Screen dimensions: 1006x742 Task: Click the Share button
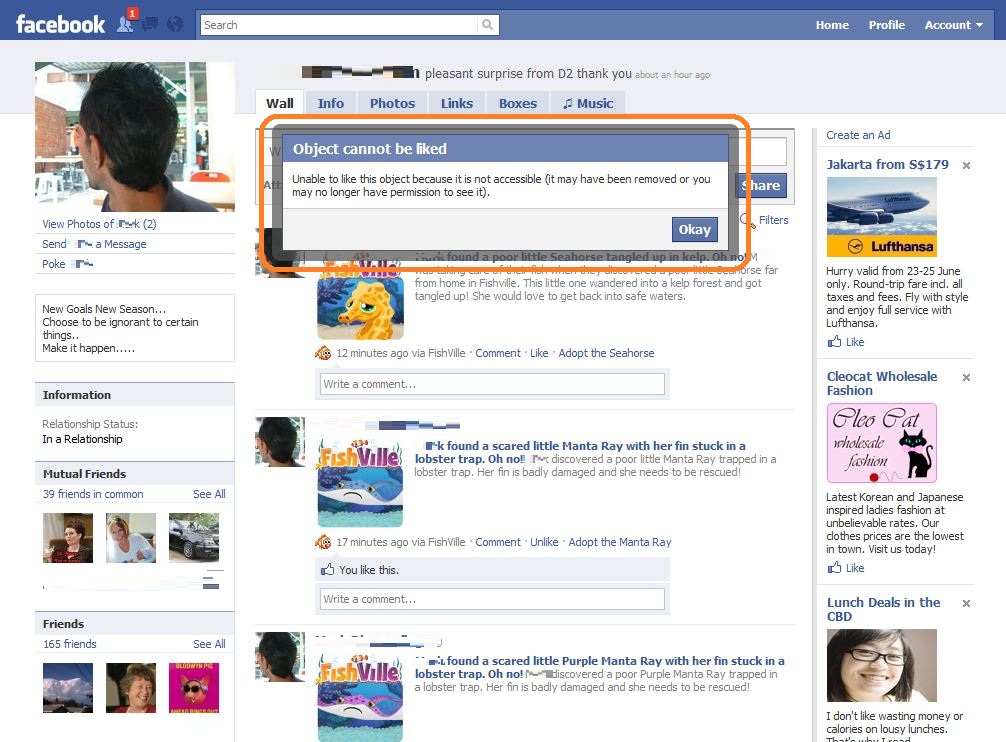(761, 185)
